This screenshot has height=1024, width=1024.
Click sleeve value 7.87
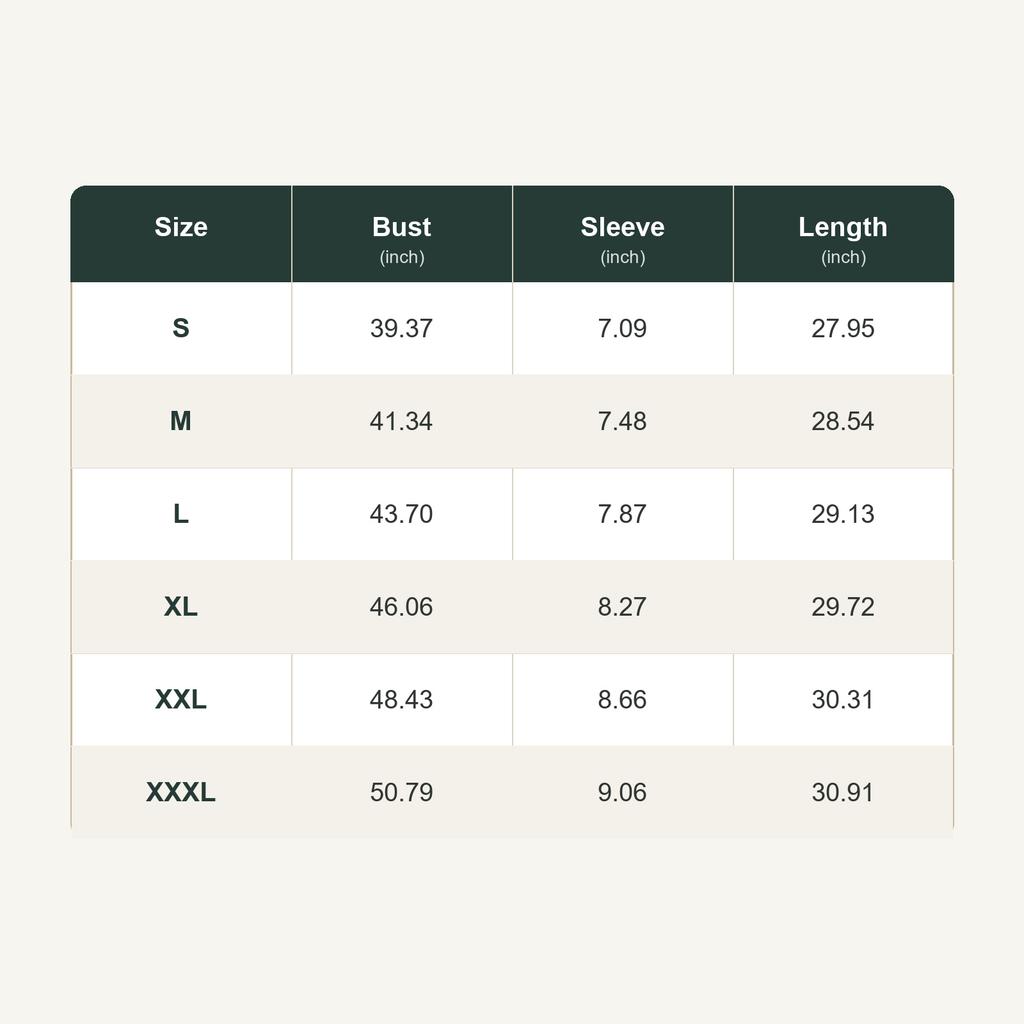pos(622,514)
